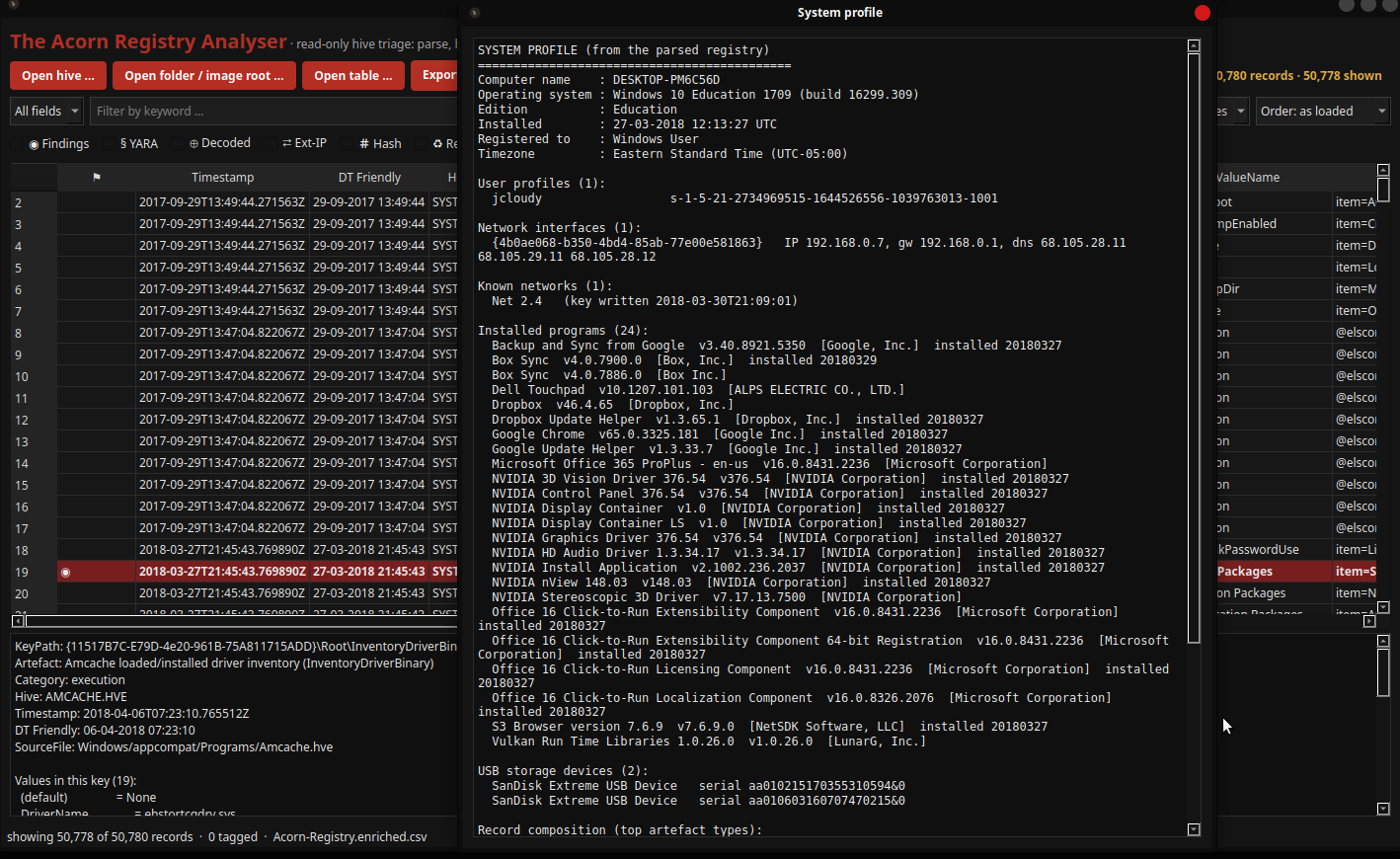Click the Open hive ... button
This screenshot has height=859, width=1400.
[58, 76]
